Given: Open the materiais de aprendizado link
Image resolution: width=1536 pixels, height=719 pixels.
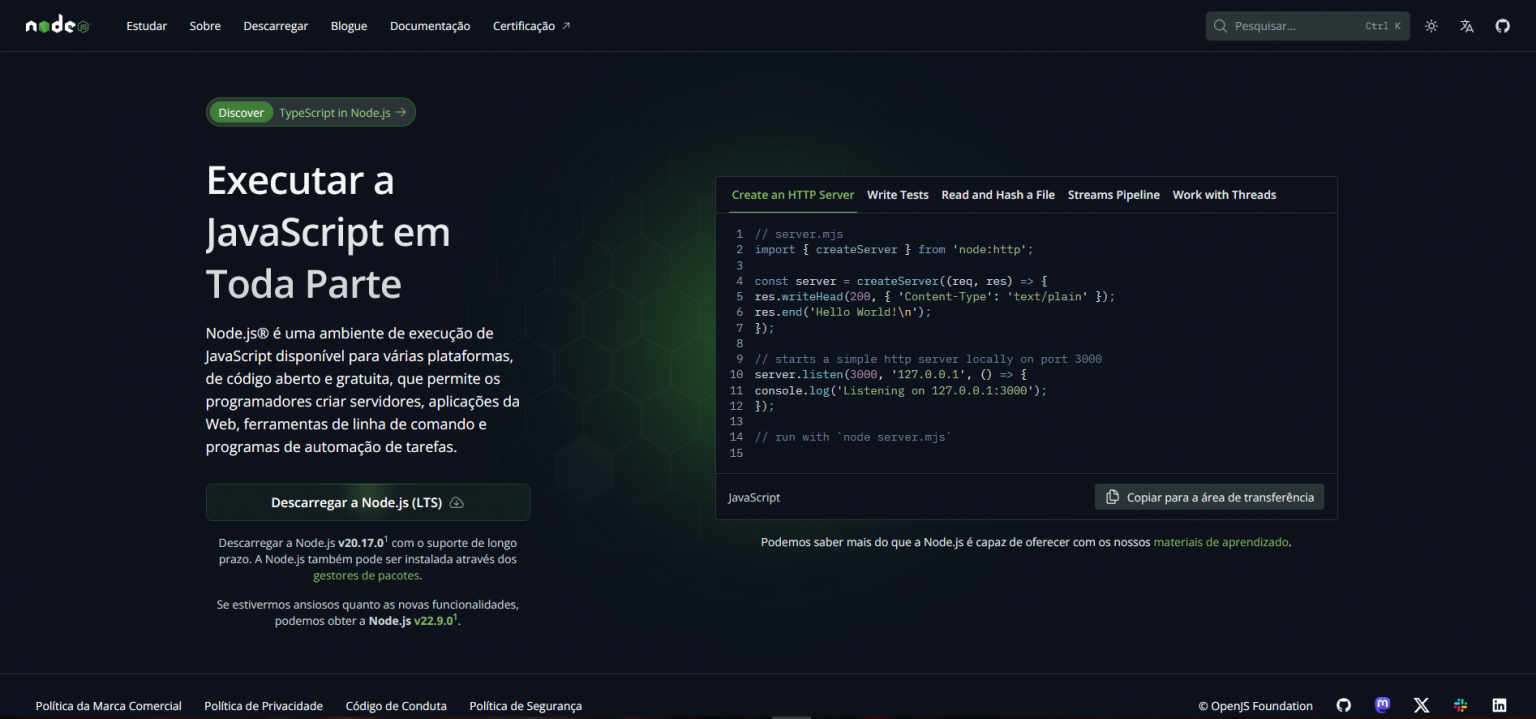Looking at the screenshot, I should click(1220, 541).
